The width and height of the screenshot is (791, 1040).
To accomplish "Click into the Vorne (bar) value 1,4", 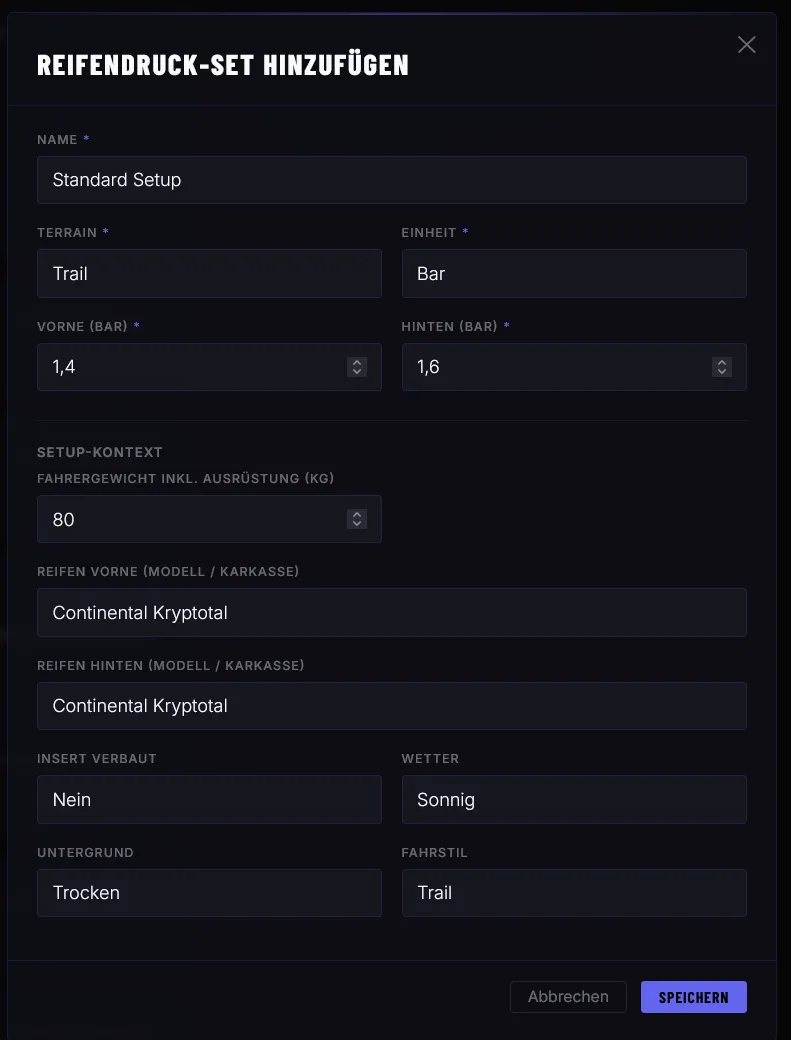I will (x=190, y=367).
